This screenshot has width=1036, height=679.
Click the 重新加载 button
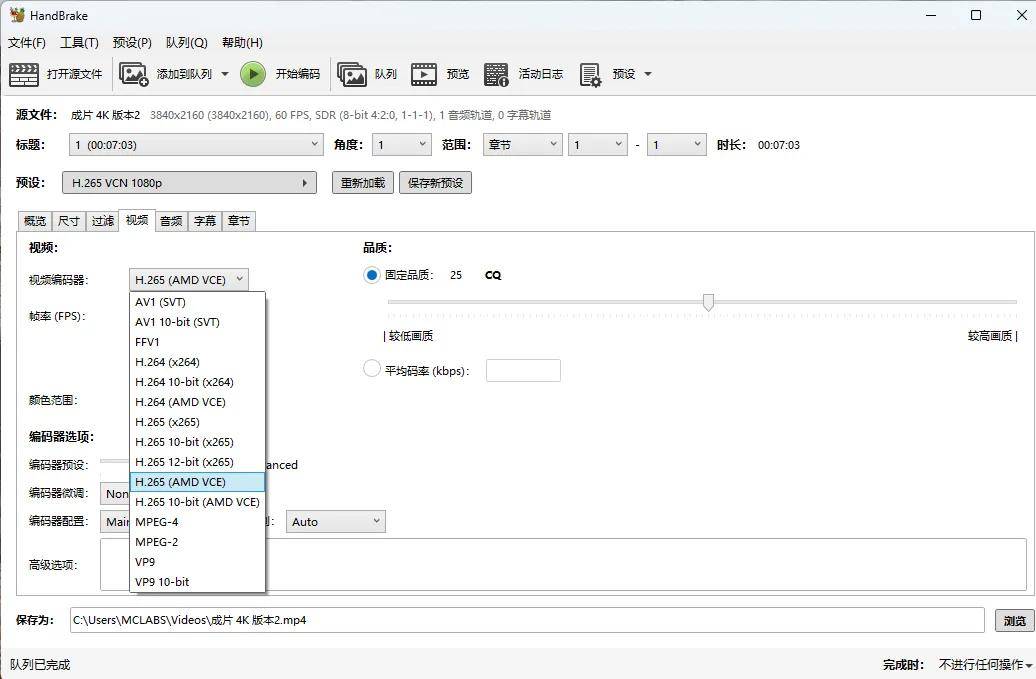(363, 183)
